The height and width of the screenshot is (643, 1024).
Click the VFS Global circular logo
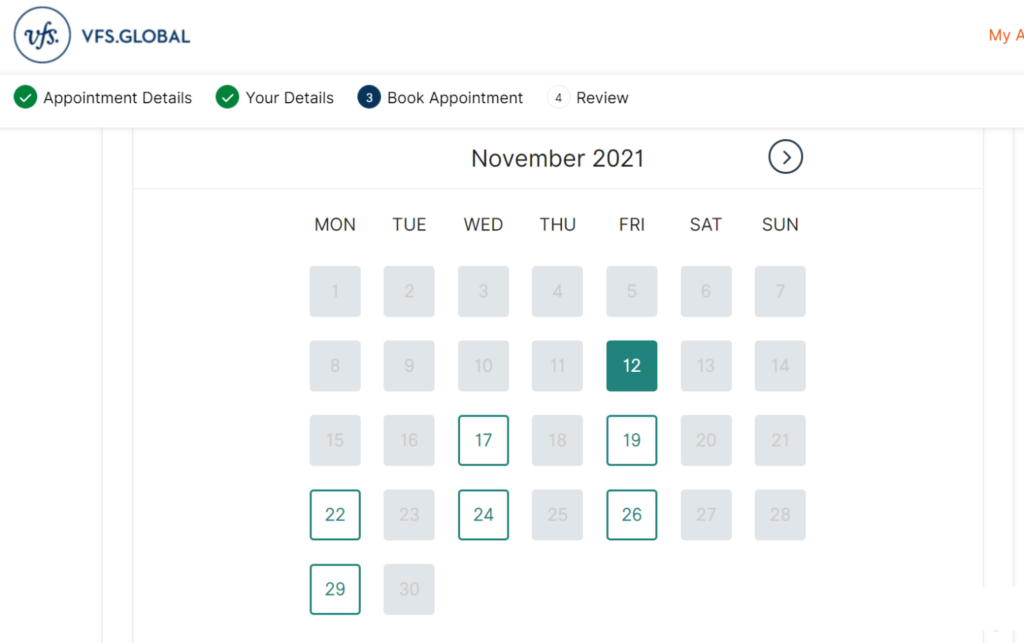point(42,35)
